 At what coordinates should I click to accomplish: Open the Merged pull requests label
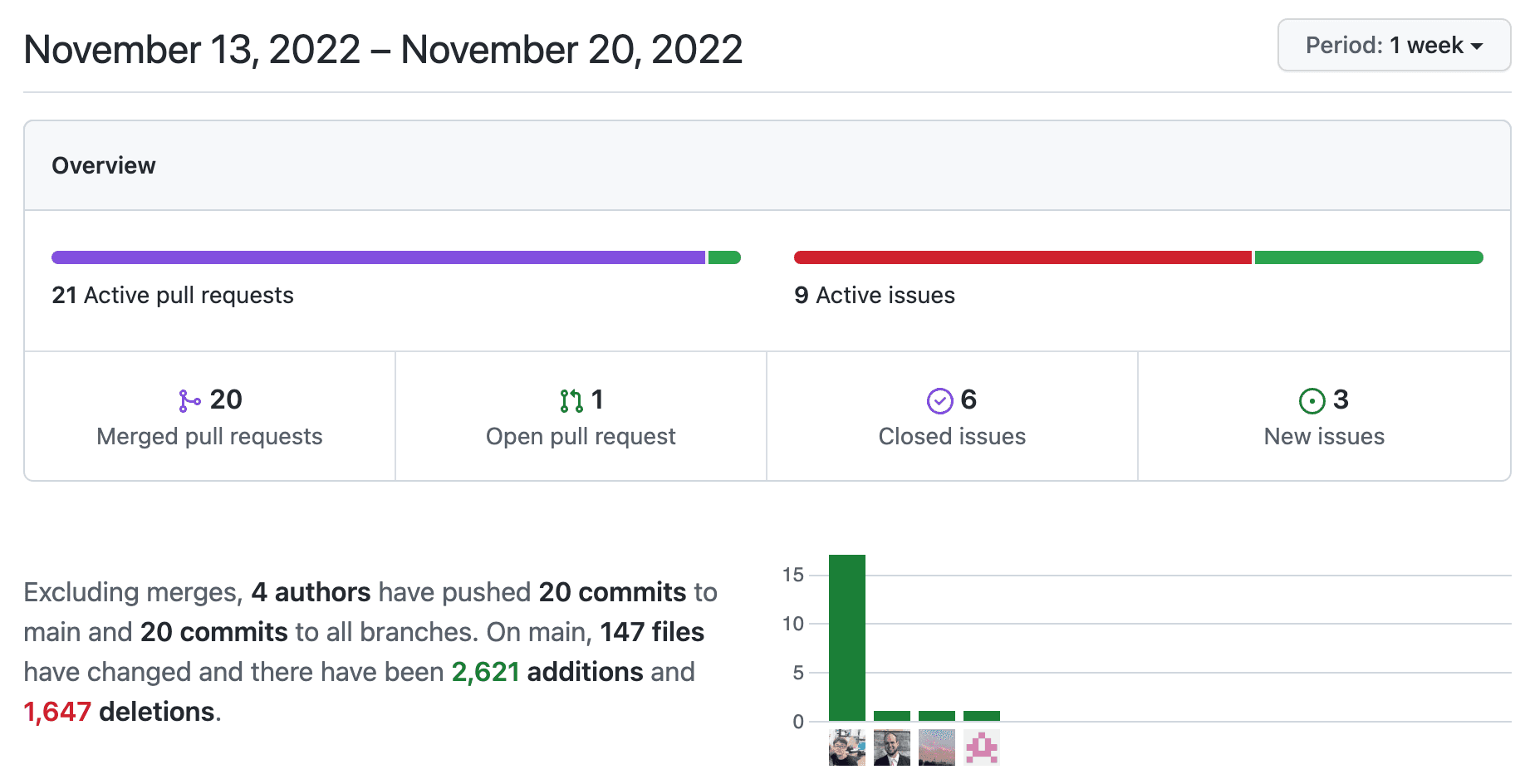[209, 437]
